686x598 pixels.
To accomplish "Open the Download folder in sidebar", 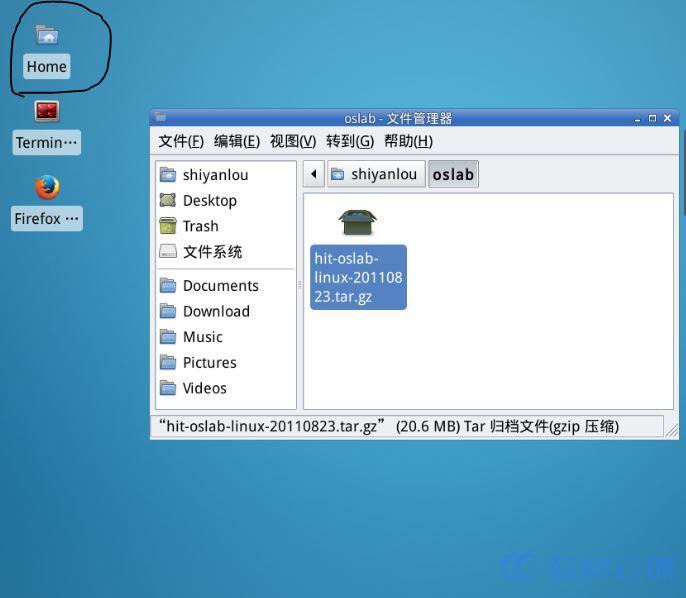I will pos(216,311).
